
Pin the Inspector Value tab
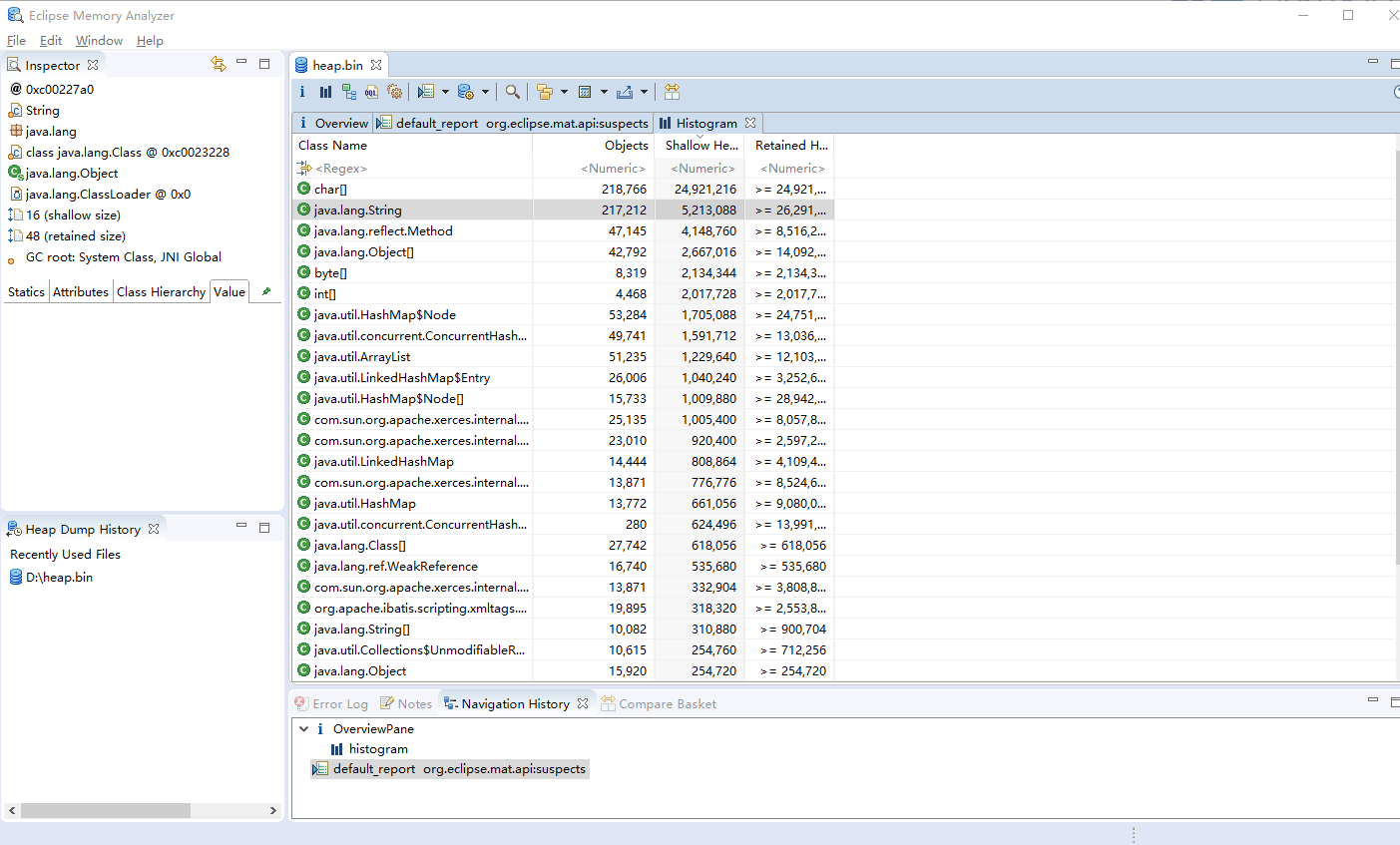(265, 291)
